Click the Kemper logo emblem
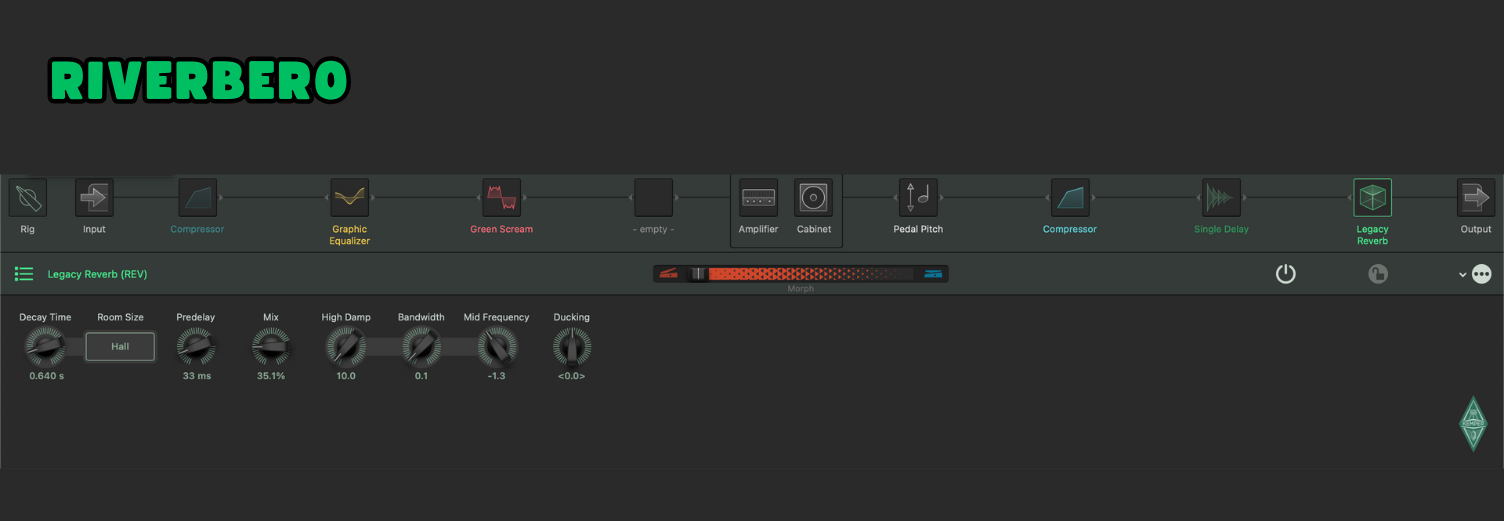Image resolution: width=1504 pixels, height=521 pixels. pos(1473,424)
